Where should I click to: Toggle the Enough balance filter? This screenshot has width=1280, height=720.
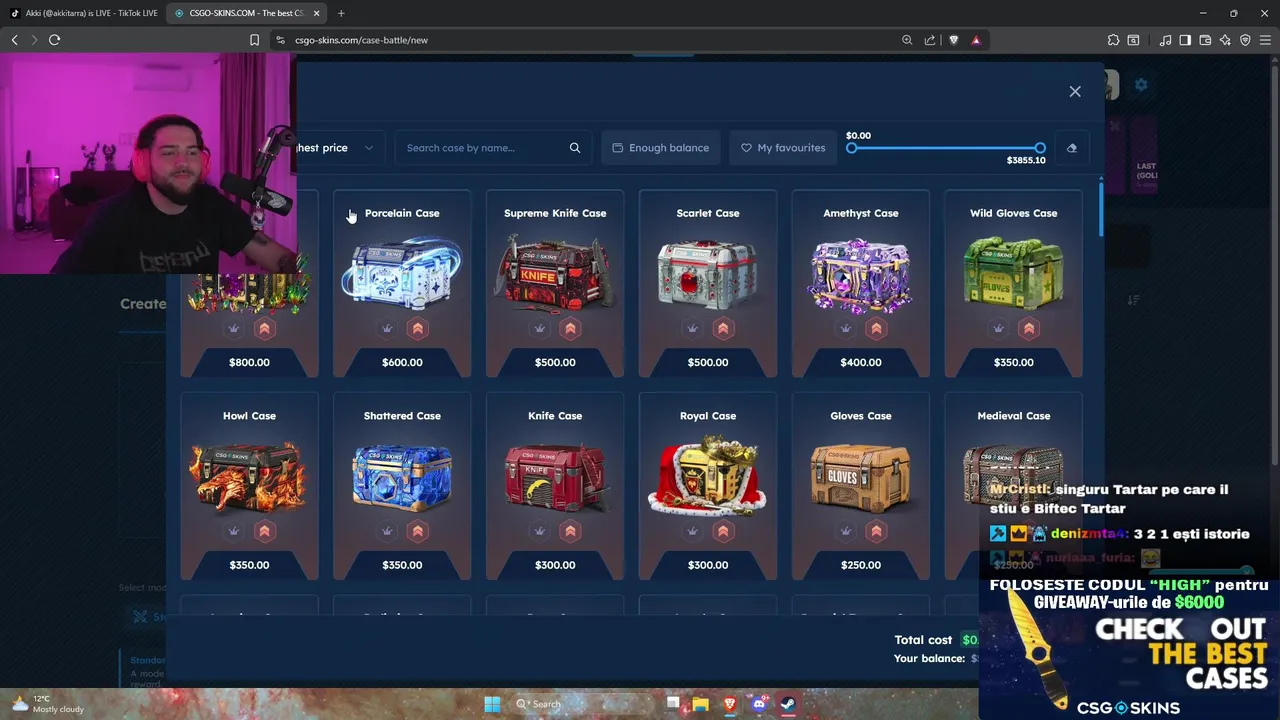click(x=661, y=148)
